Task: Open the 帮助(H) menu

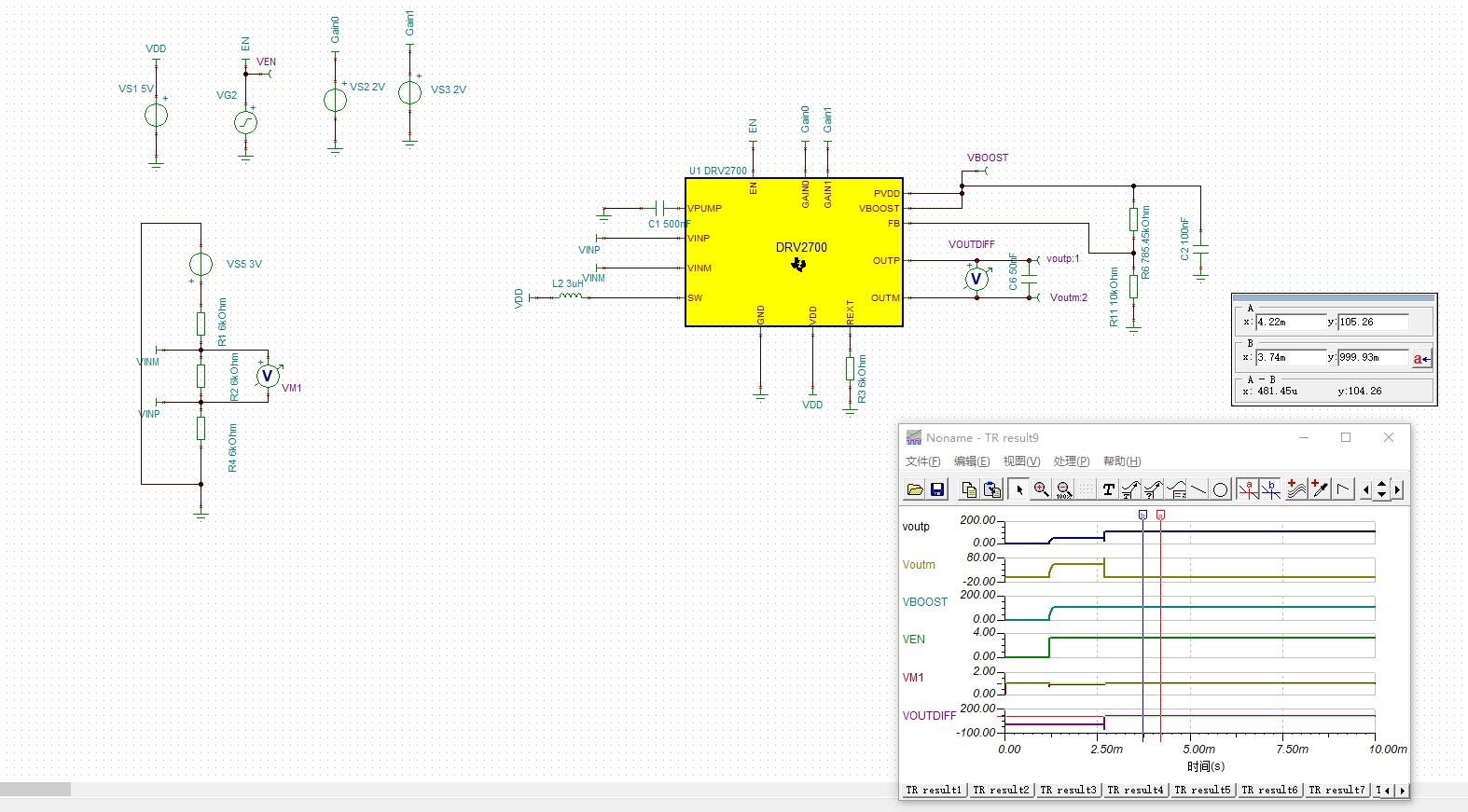Action: point(1122,461)
